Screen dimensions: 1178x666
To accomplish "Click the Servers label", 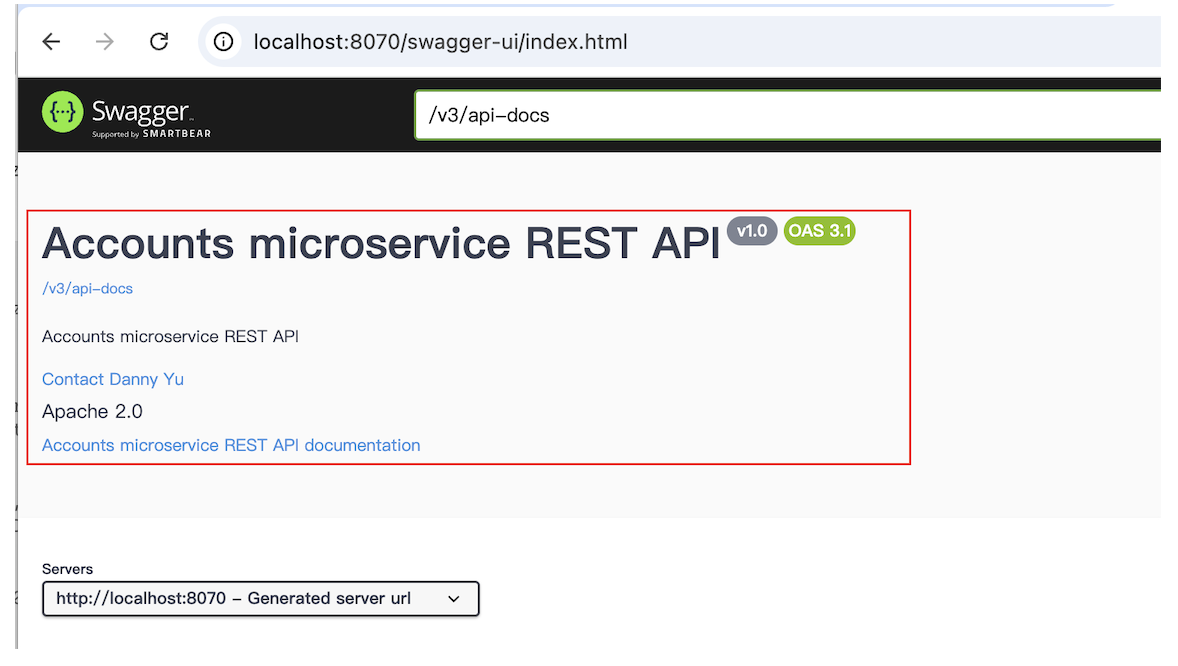I will tap(68, 569).
